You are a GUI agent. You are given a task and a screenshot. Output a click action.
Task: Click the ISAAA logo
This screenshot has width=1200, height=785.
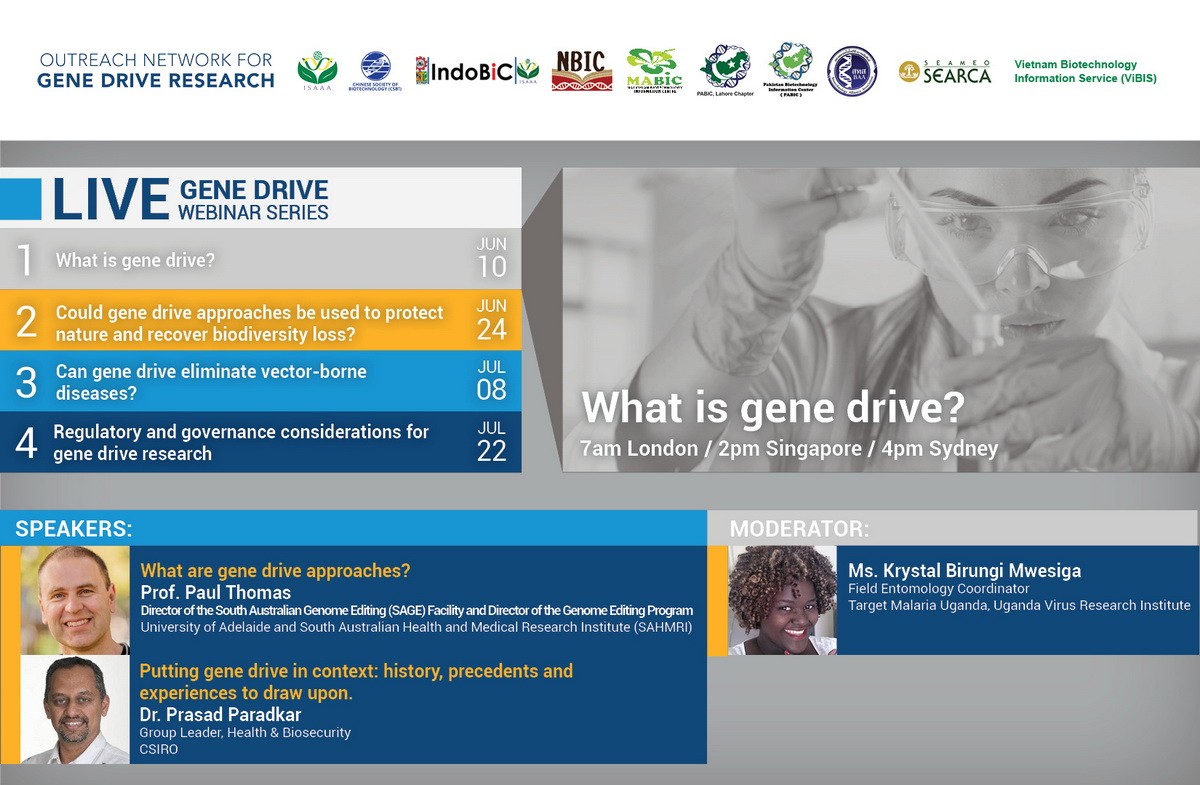click(x=317, y=70)
